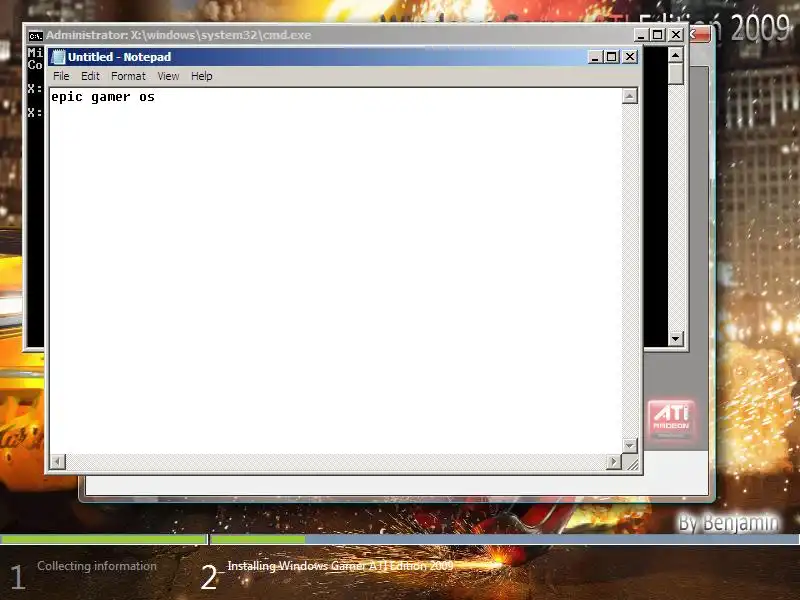Open the View menu in Notepad
This screenshot has width=800, height=600.
(168, 76)
